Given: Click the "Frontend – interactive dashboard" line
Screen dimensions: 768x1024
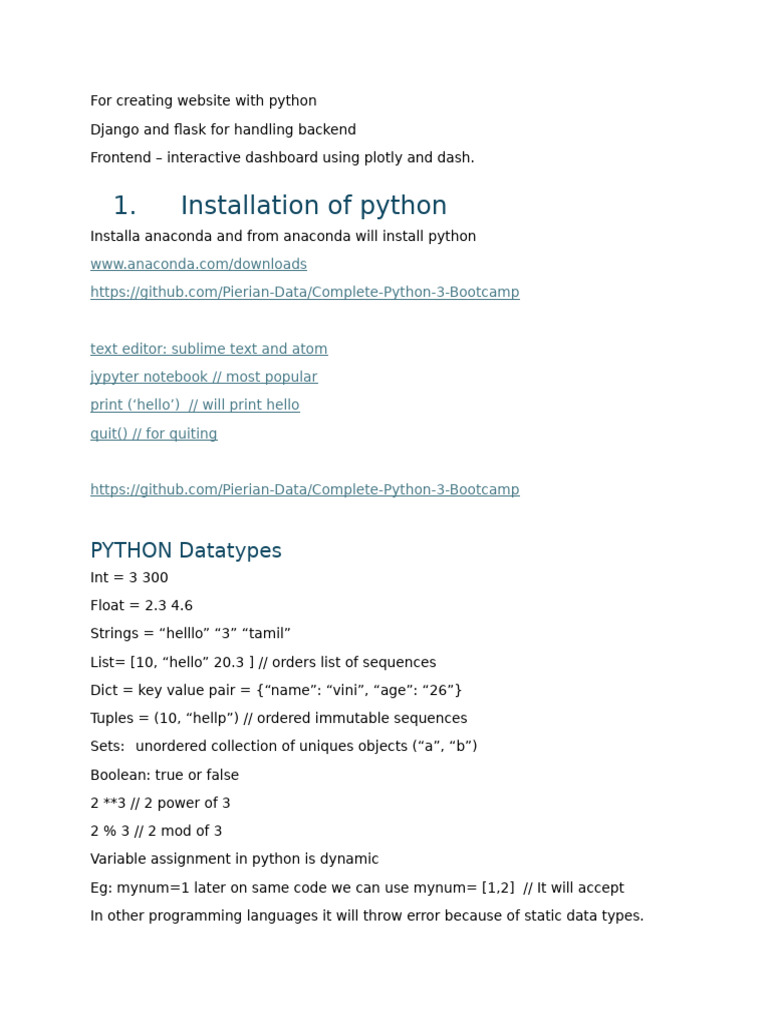Looking at the screenshot, I should pos(282,158).
